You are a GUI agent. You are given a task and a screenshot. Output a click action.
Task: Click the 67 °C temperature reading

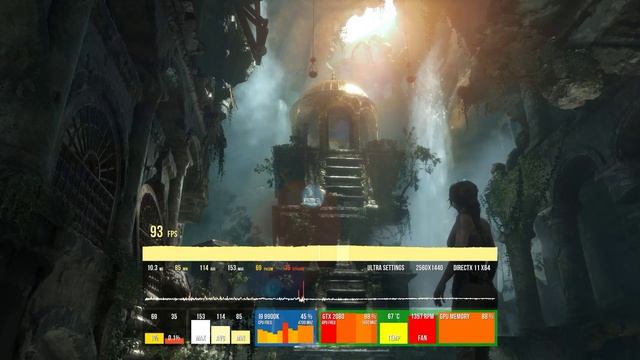tap(393, 316)
